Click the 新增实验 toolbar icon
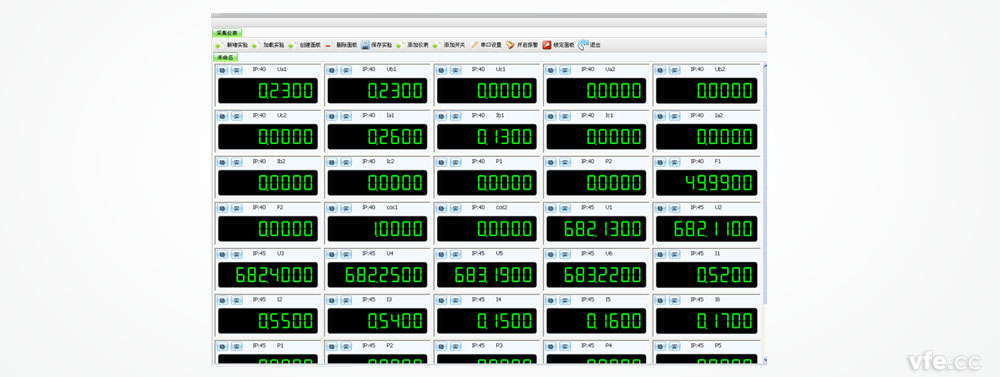Viewport: 1000px width, 377px height. (217, 45)
